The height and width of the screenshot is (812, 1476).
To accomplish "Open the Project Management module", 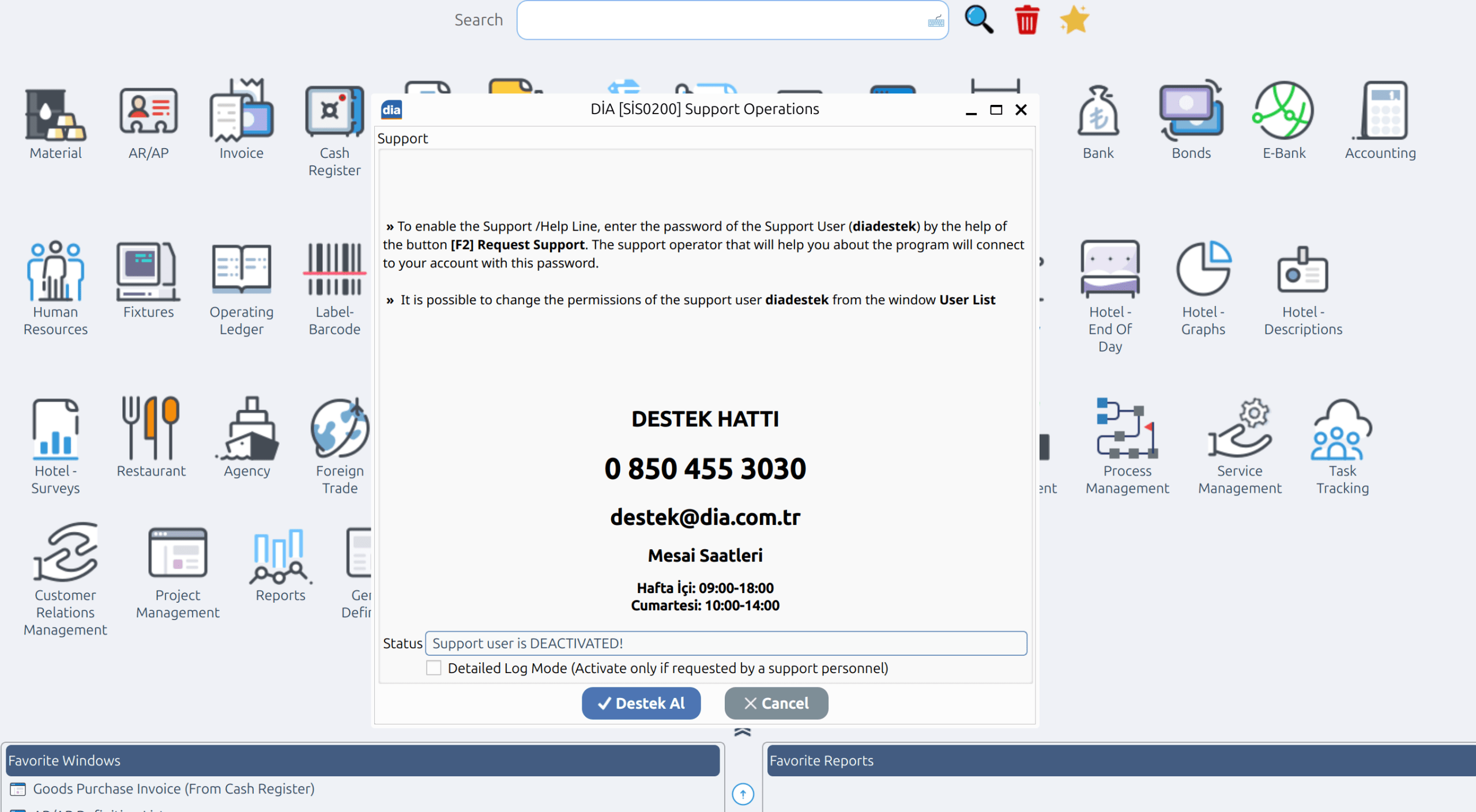I will click(178, 573).
